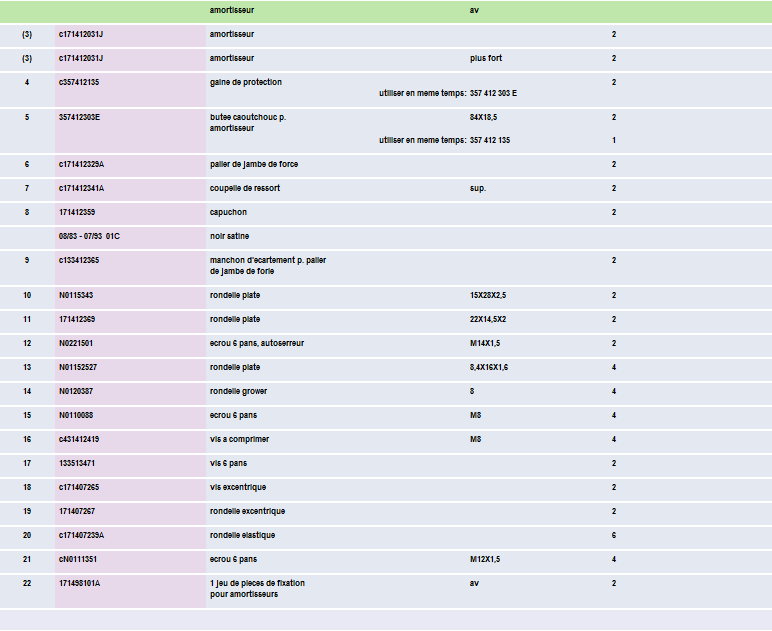This screenshot has height=631, width=772.
Task: Select the 'vis a comprimer' row description
Action: (x=239, y=439)
